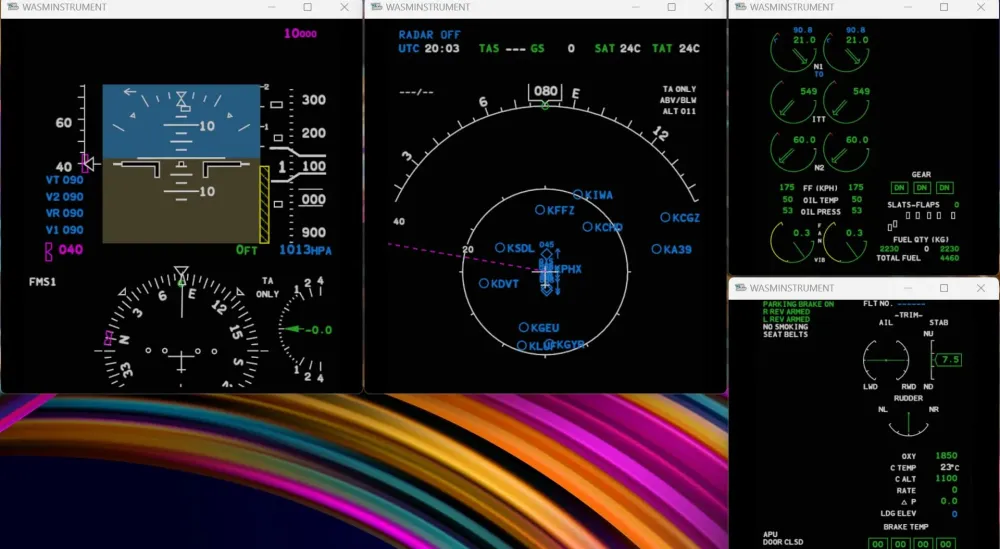Click the RADAR OFF label
The image size is (1000, 549).
coord(429,34)
